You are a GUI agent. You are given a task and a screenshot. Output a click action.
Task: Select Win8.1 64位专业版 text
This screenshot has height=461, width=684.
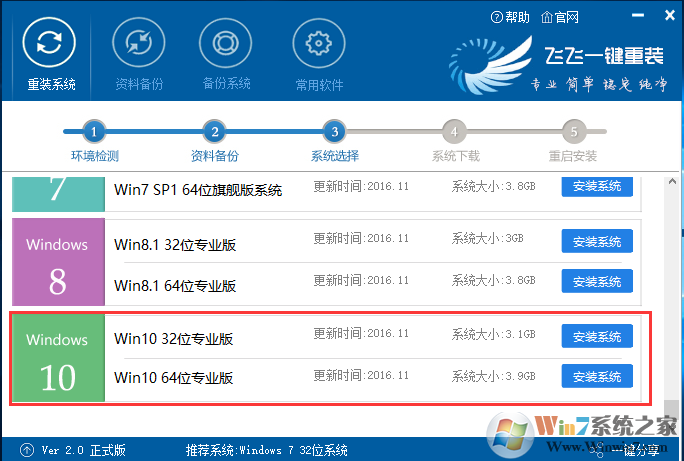pos(175,286)
